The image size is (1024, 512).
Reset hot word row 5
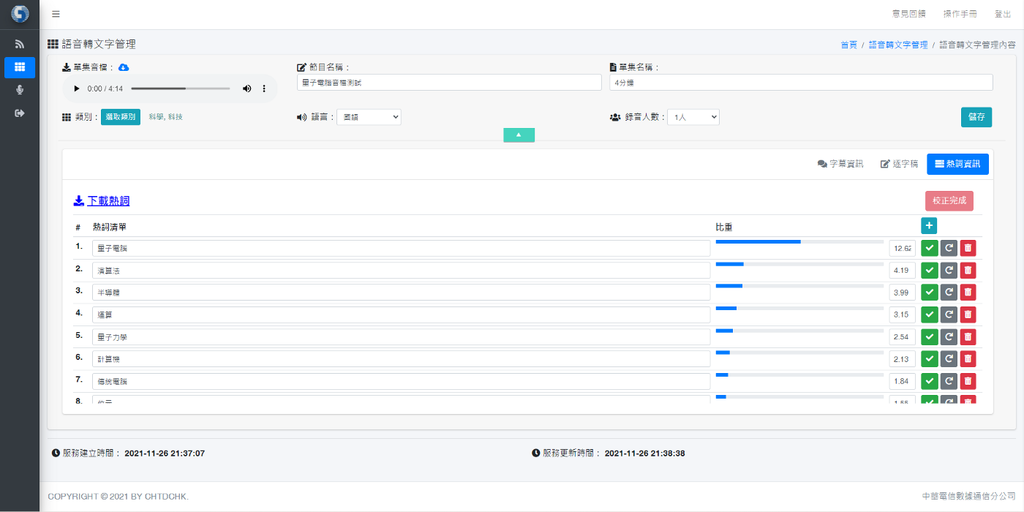pyautogui.click(x=948, y=337)
